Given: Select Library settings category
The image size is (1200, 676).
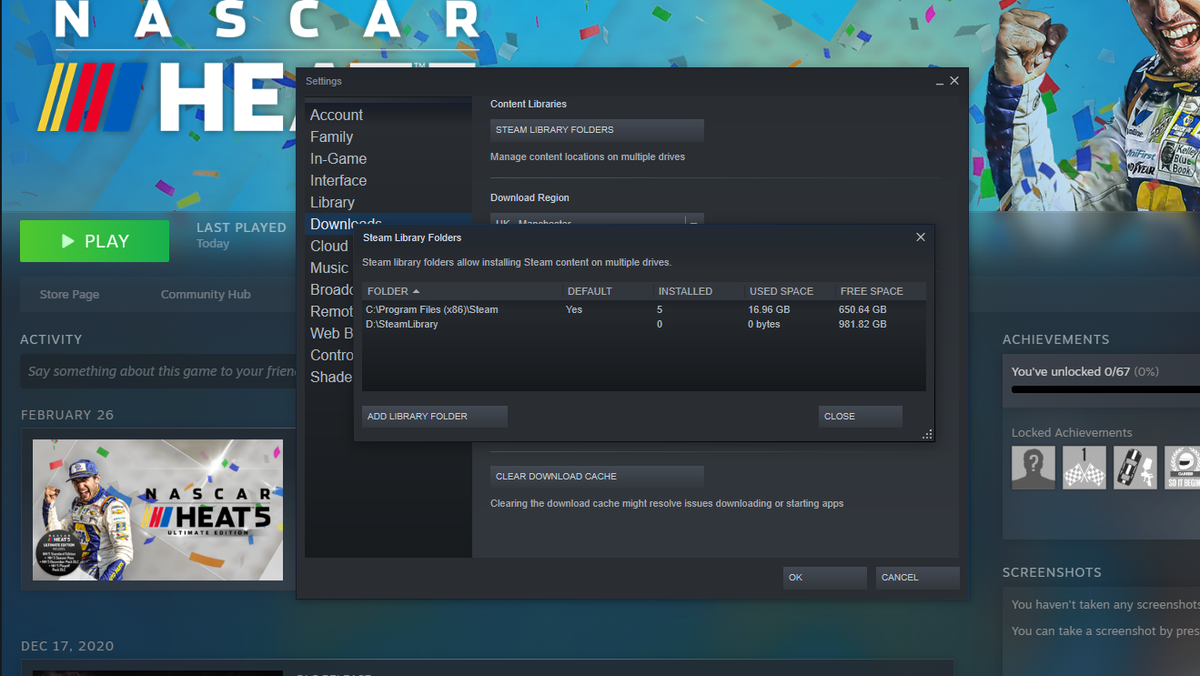Looking at the screenshot, I should tap(332, 202).
